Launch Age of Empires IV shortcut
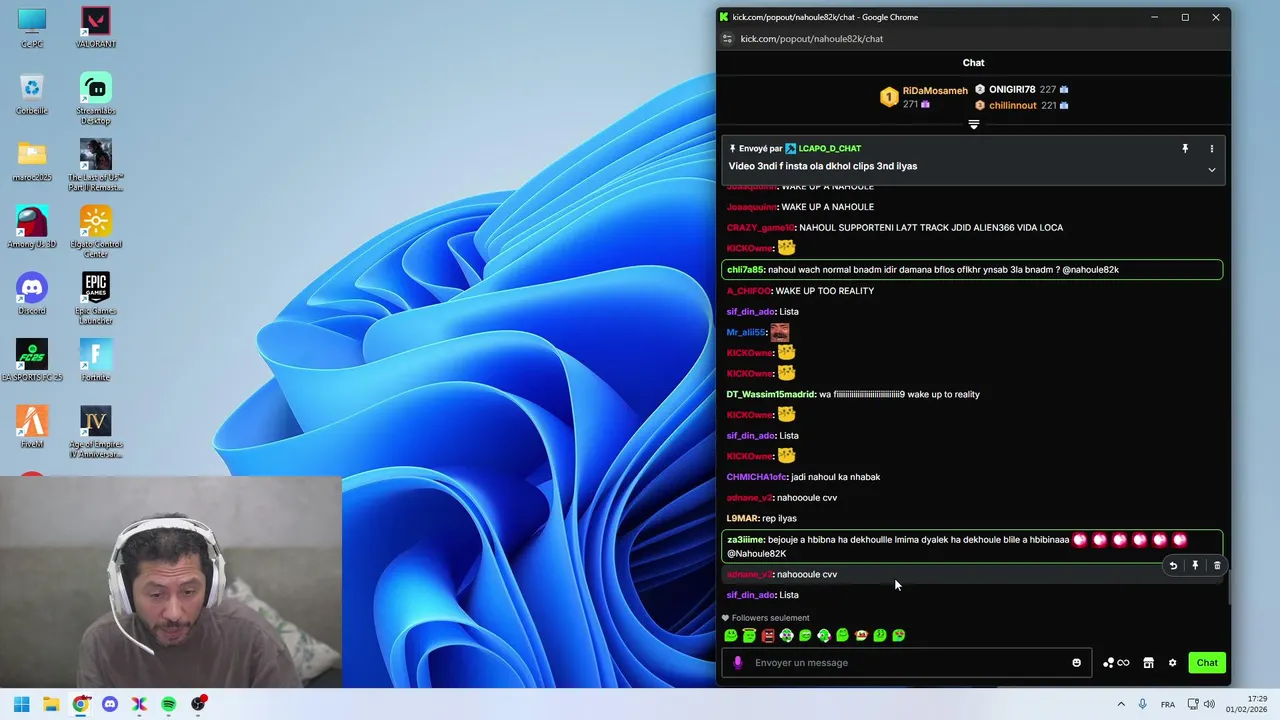 click(96, 432)
